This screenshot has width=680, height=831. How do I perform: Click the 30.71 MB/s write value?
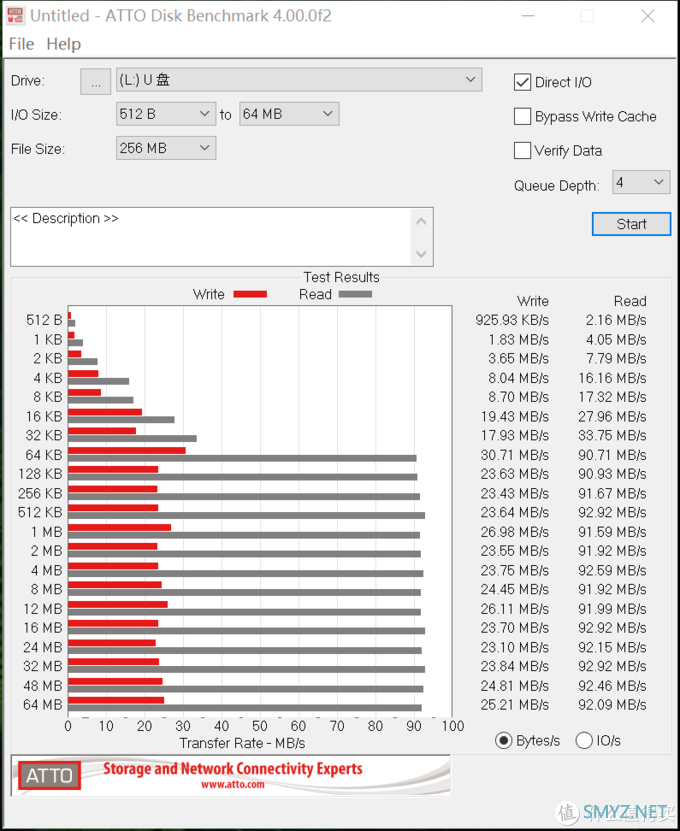515,455
